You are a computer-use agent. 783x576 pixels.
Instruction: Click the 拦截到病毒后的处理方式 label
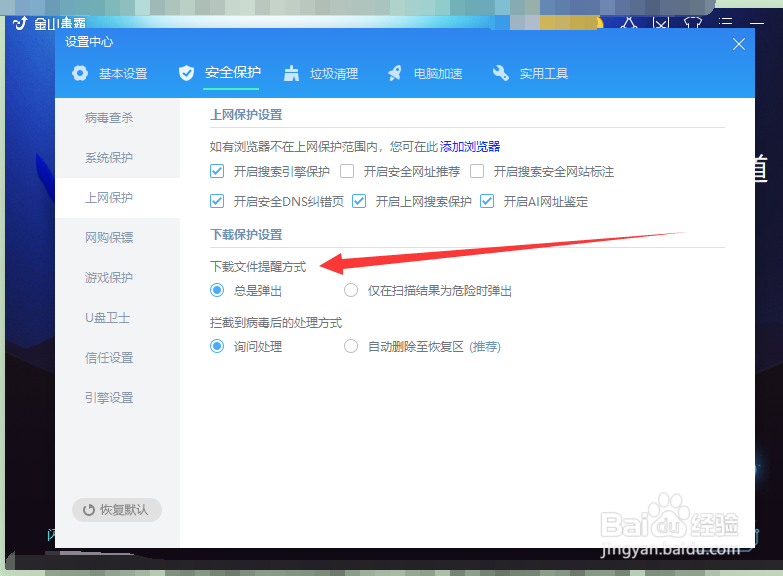[x=276, y=323]
